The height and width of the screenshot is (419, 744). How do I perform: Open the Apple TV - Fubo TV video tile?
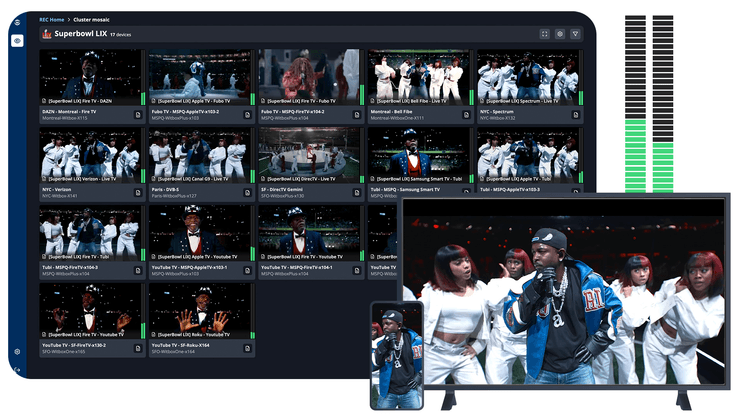coord(200,77)
